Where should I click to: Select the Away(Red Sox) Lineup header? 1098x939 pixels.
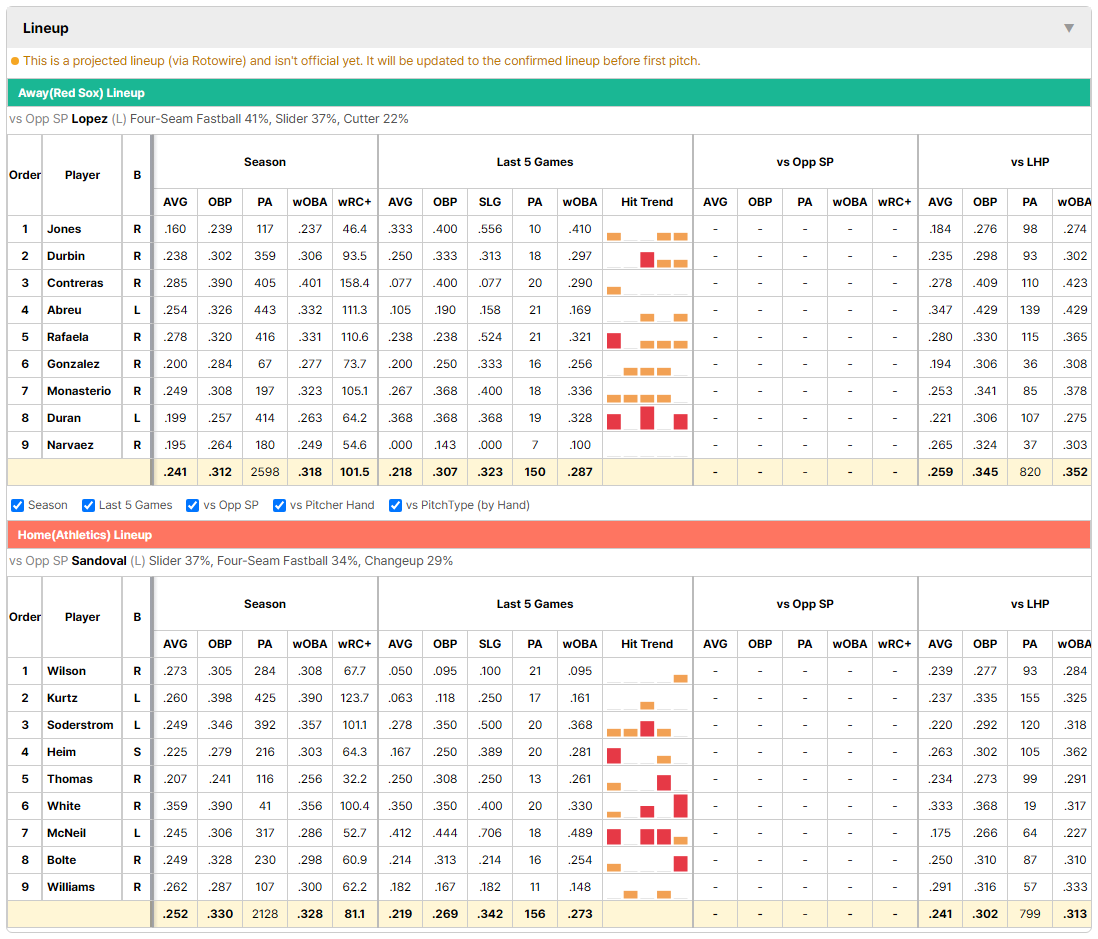549,93
